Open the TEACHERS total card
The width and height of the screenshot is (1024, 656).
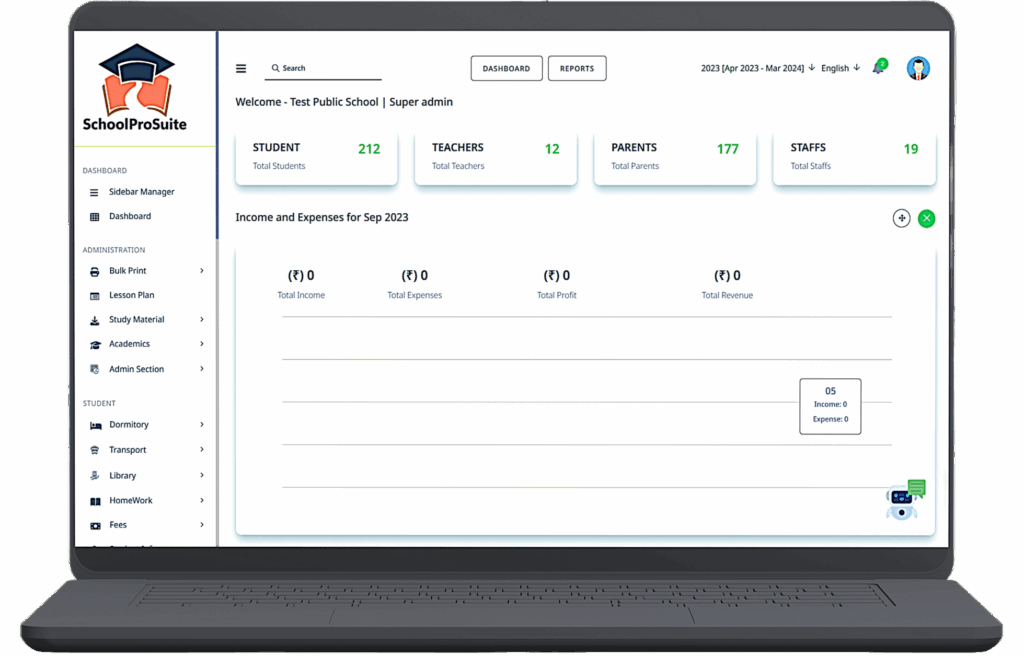496,157
